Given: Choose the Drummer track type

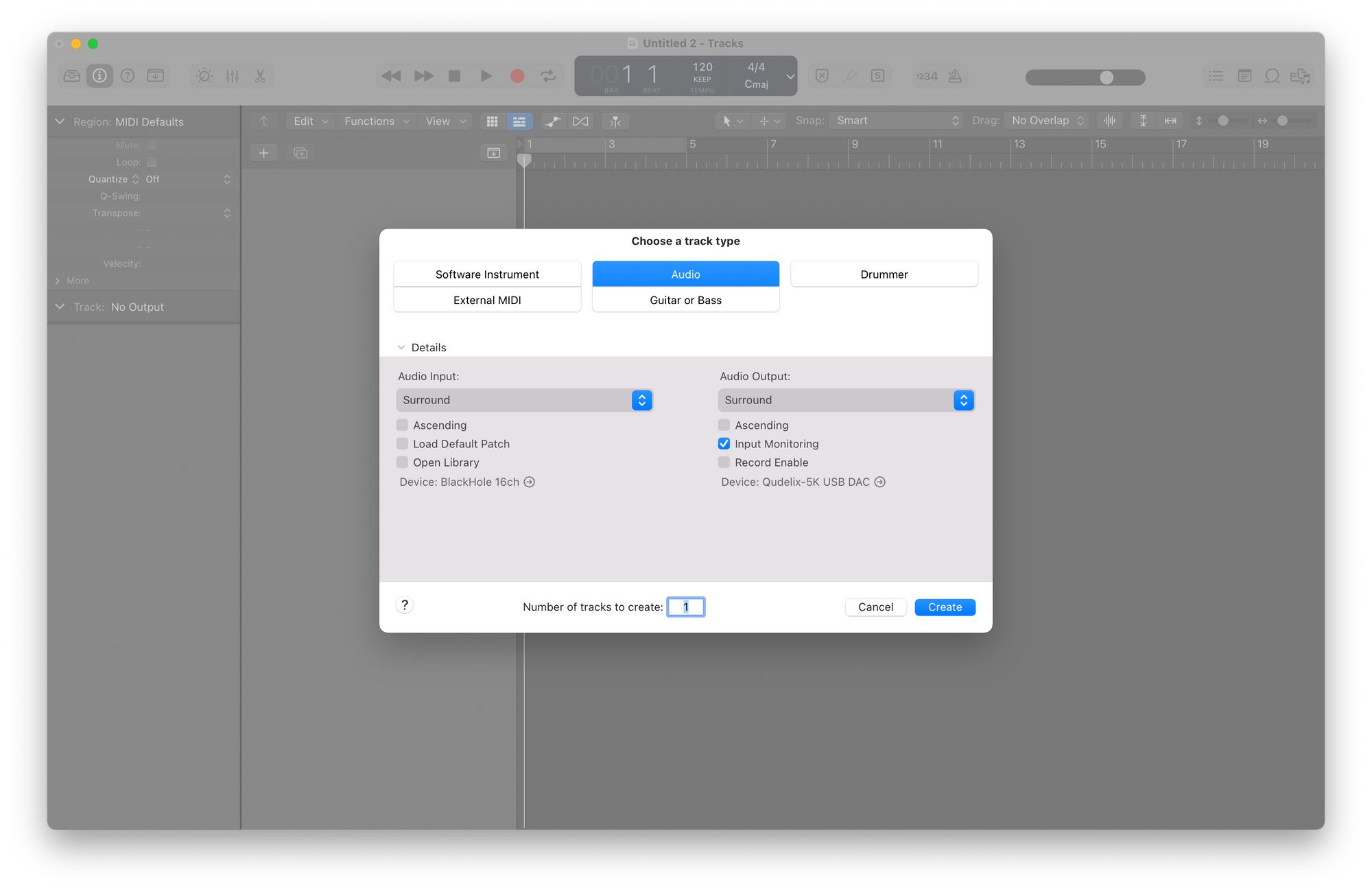Looking at the screenshot, I should (x=884, y=274).
